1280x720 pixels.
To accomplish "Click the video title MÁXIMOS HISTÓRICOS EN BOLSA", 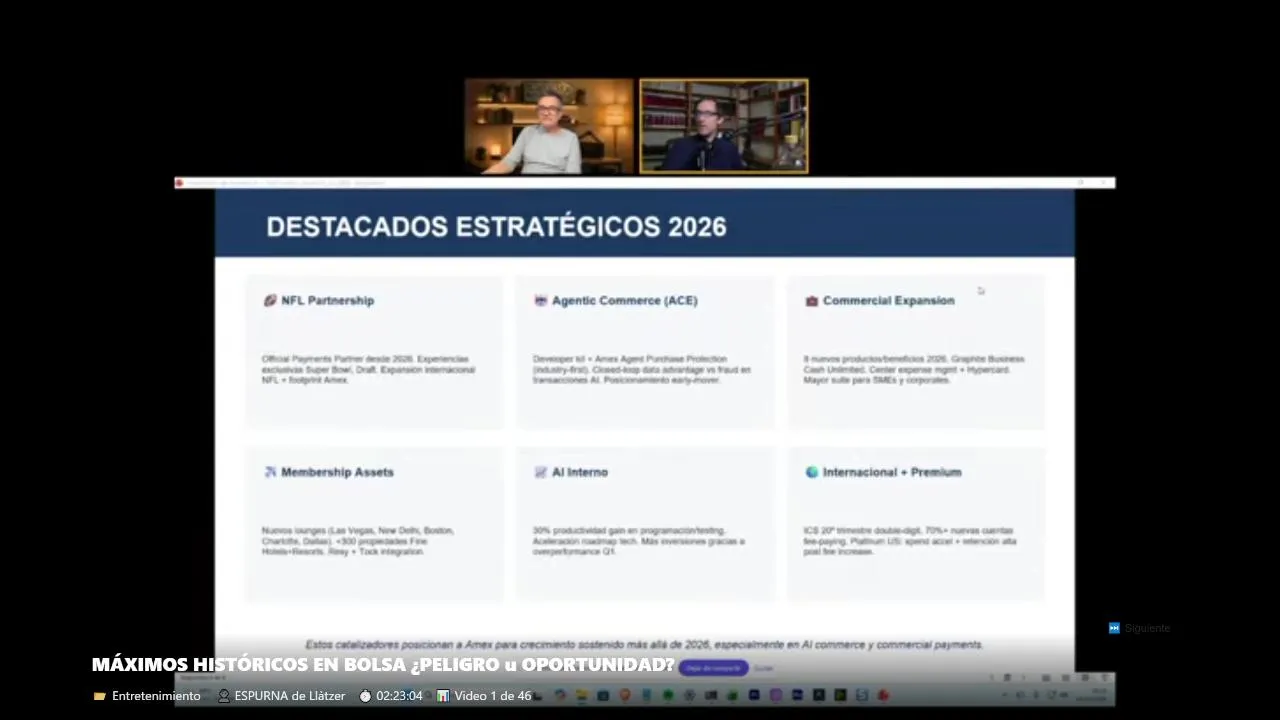I will click(383, 665).
